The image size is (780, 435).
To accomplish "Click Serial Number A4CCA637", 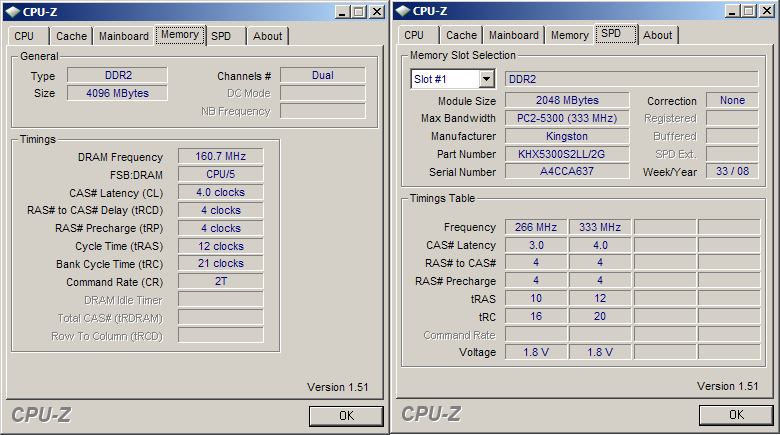I will (567, 171).
